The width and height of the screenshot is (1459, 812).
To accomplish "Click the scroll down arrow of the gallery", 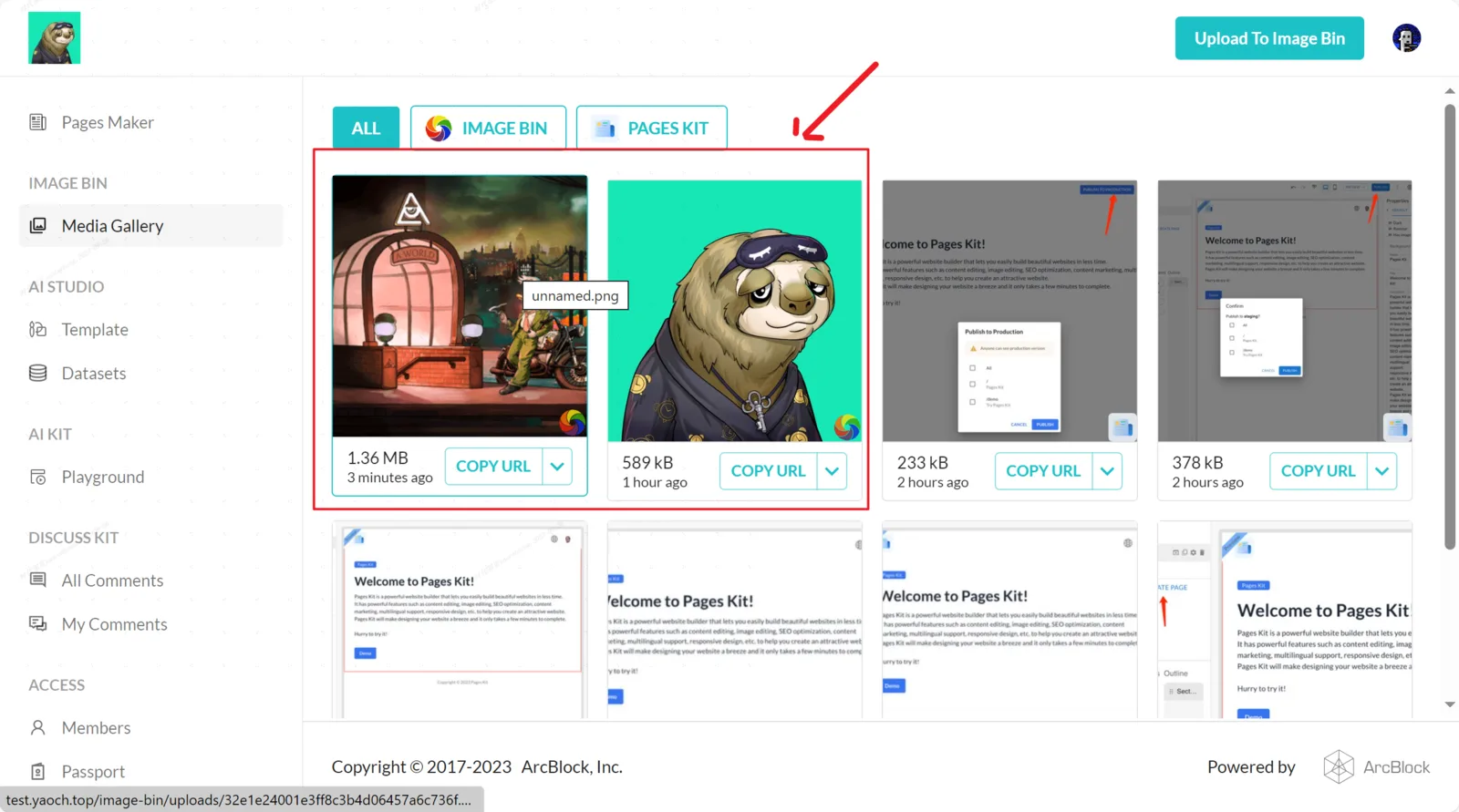I will click(1450, 704).
